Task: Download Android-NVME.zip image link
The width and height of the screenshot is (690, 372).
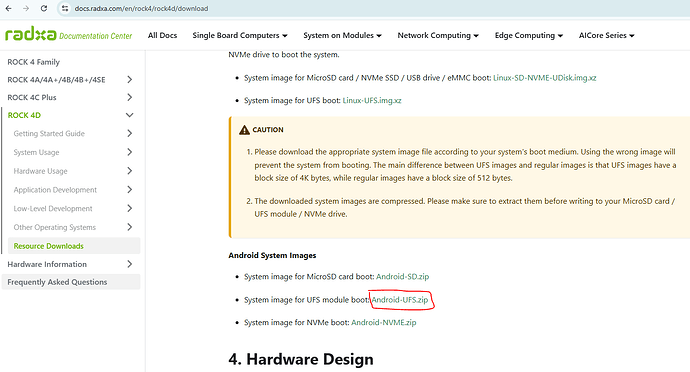Action: pyautogui.click(x=383, y=323)
